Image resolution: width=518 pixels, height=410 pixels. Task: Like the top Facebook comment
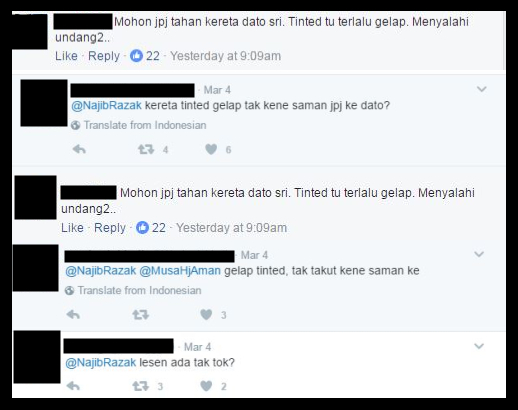click(66, 56)
